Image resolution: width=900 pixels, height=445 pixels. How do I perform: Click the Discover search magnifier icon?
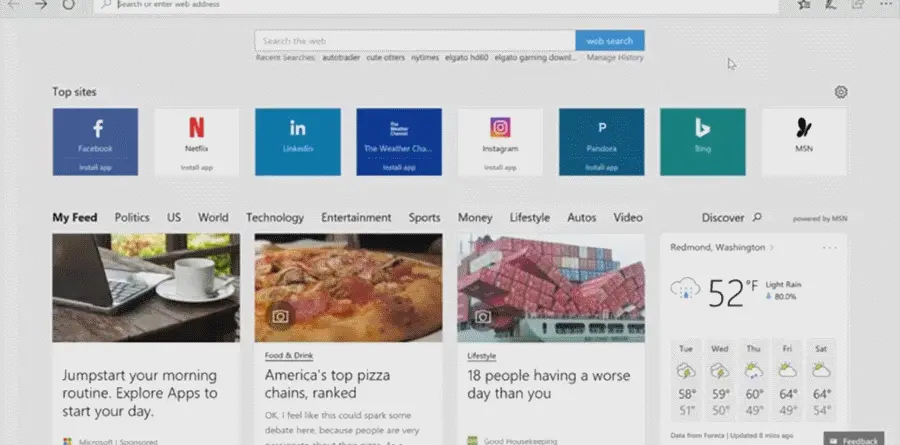point(757,217)
